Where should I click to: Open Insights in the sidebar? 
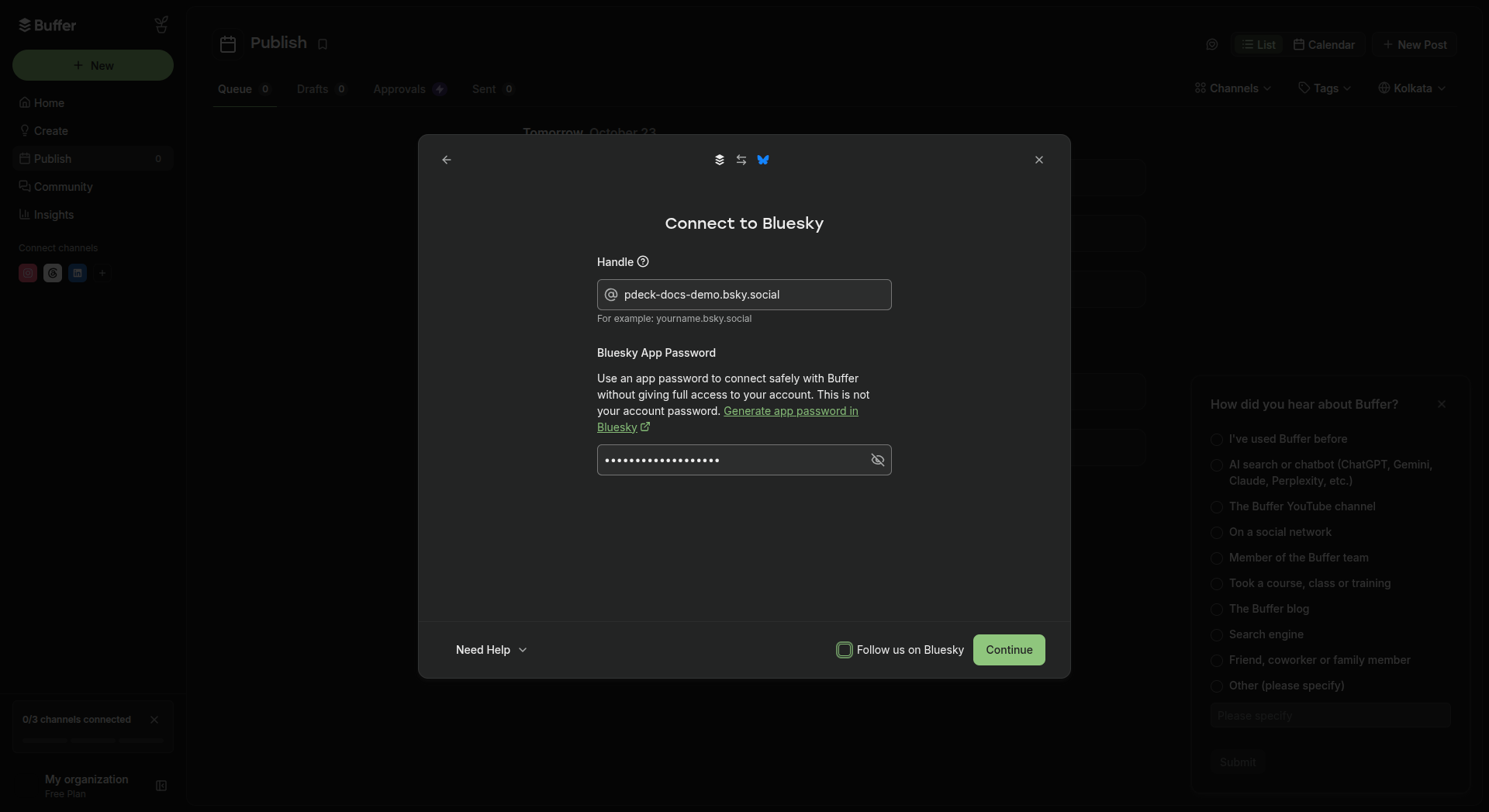tap(93, 215)
